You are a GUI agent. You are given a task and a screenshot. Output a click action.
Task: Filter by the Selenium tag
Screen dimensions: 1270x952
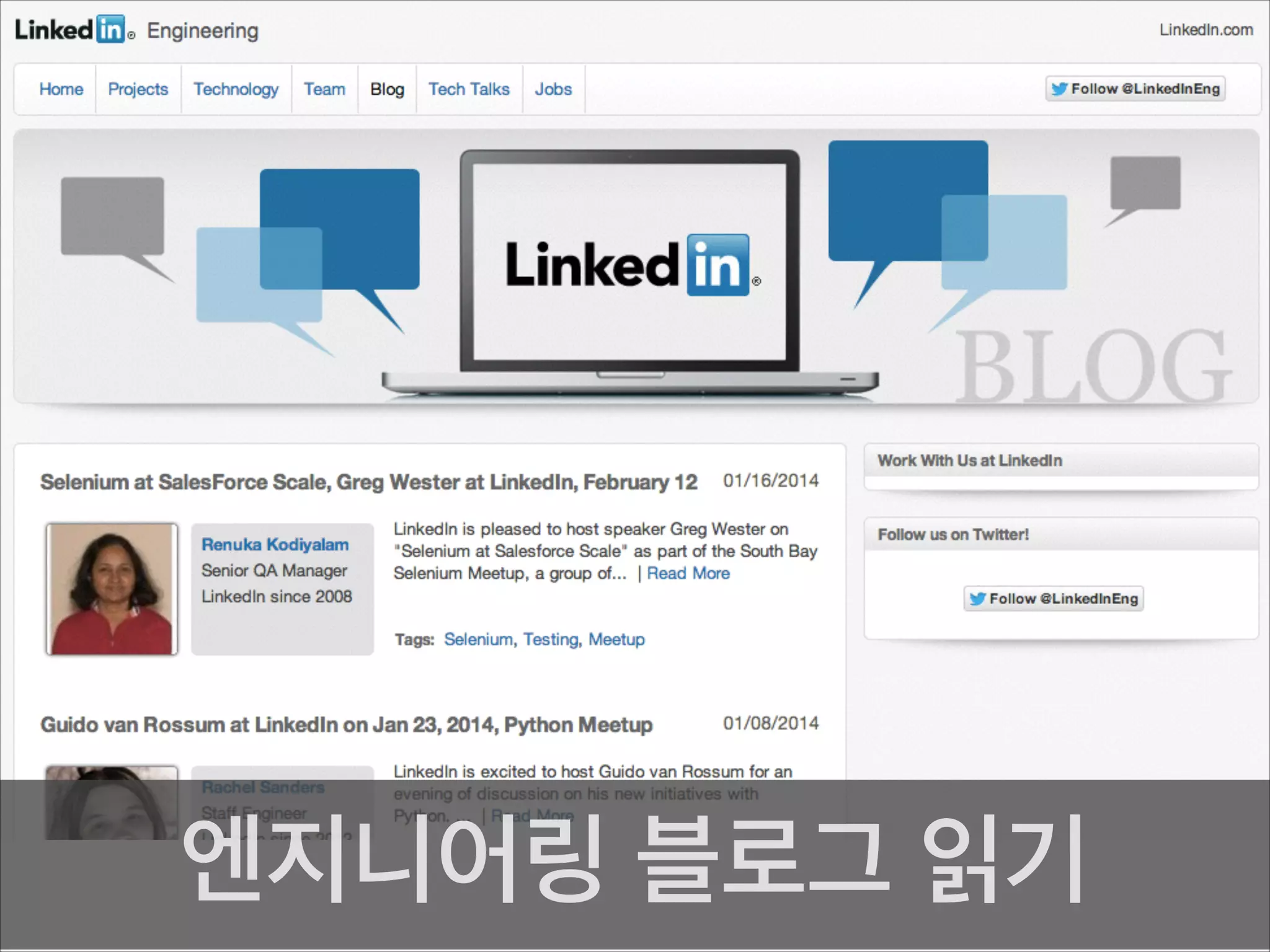478,639
